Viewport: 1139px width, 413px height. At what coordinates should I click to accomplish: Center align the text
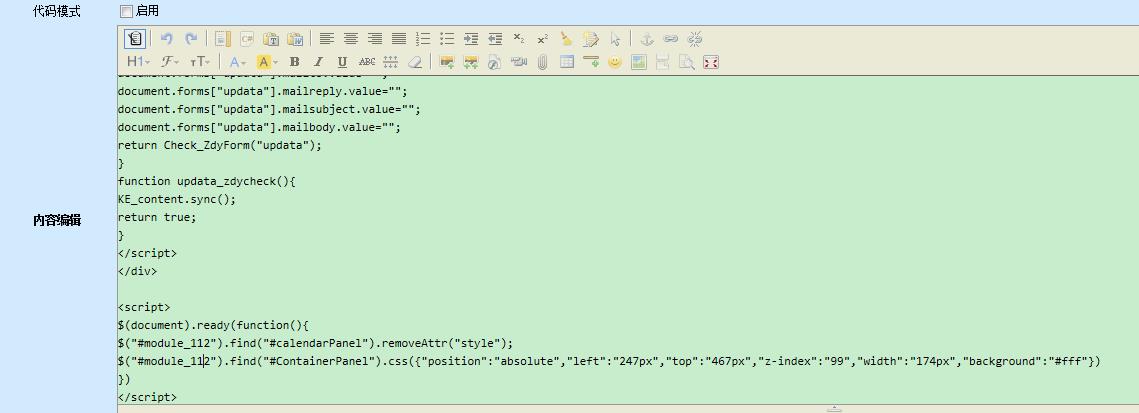pyautogui.click(x=351, y=39)
